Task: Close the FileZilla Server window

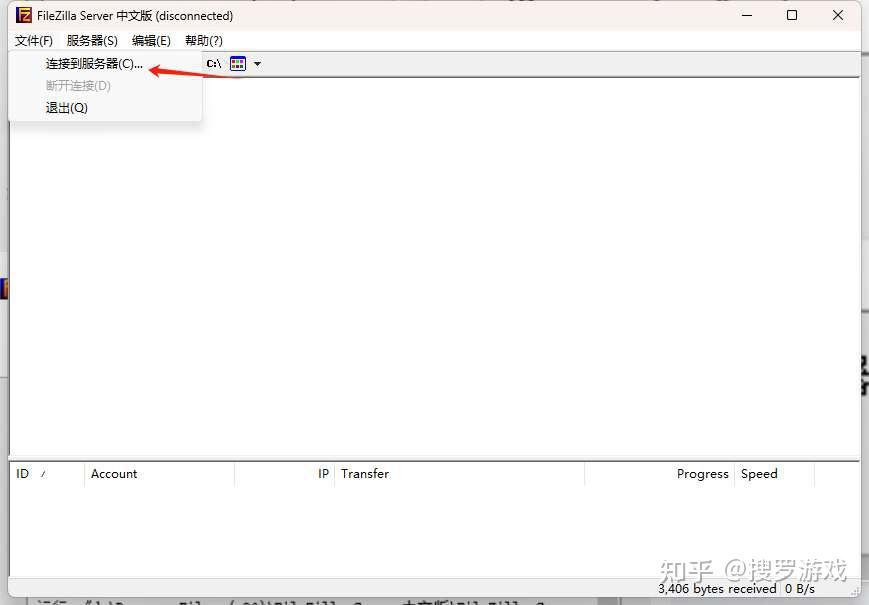Action: coord(838,15)
